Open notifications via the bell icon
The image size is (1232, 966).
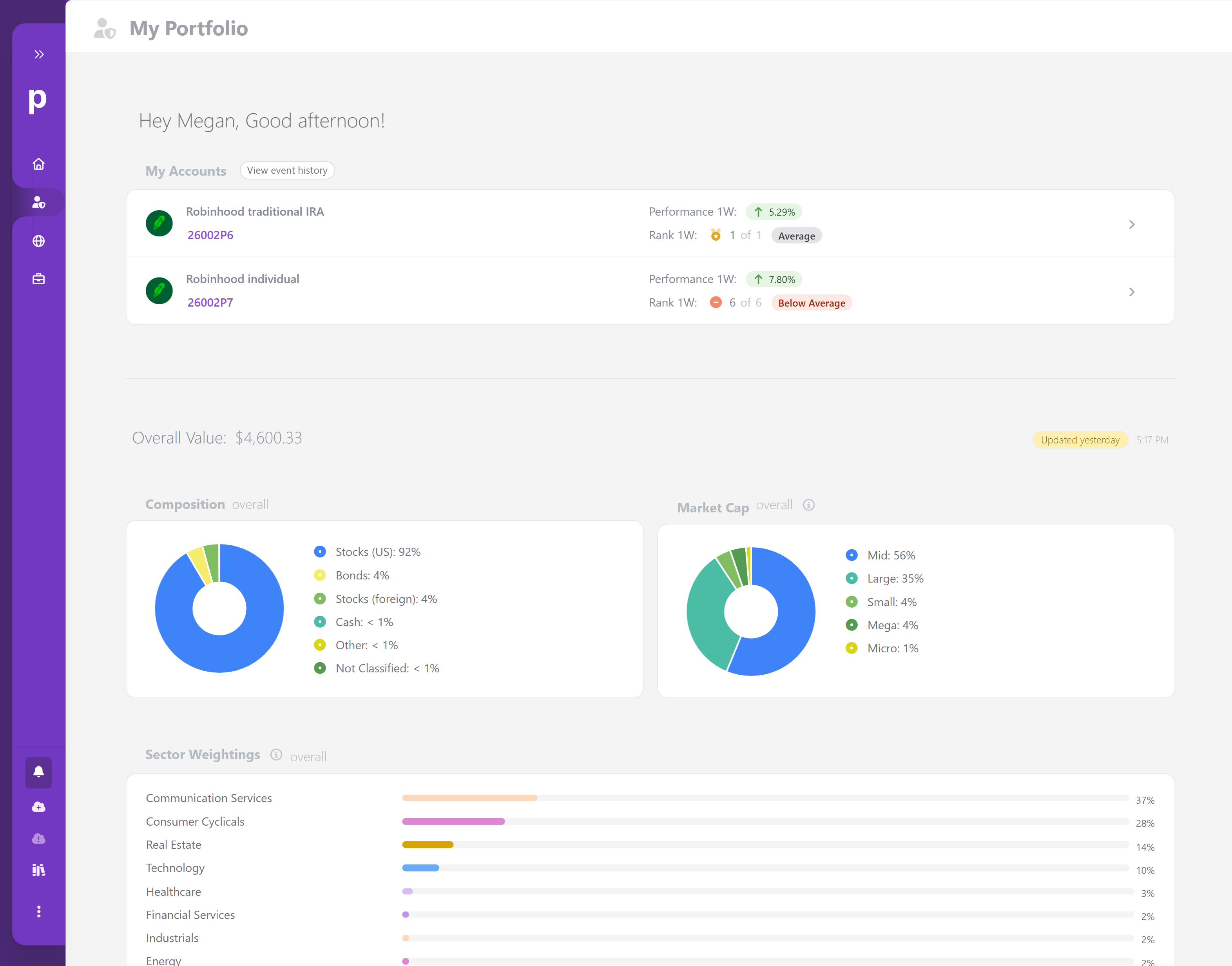tap(38, 773)
